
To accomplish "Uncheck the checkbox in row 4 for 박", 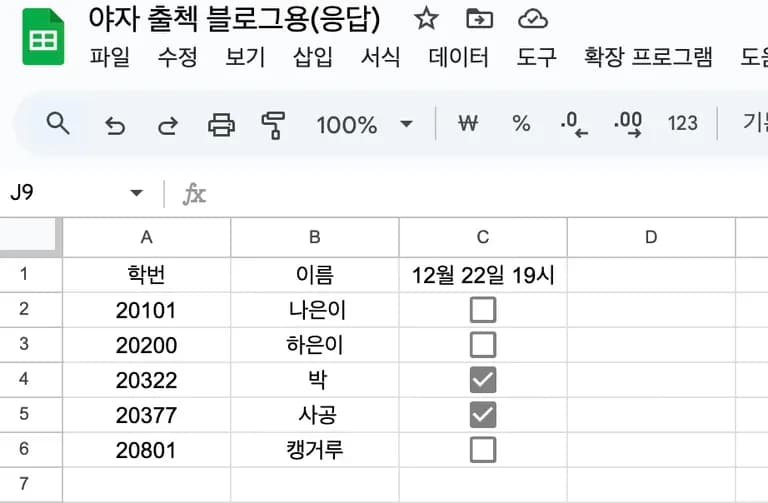I will (483, 380).
